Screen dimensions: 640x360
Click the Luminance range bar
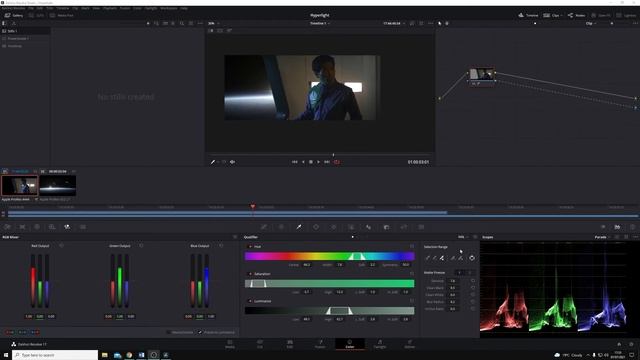329,311
